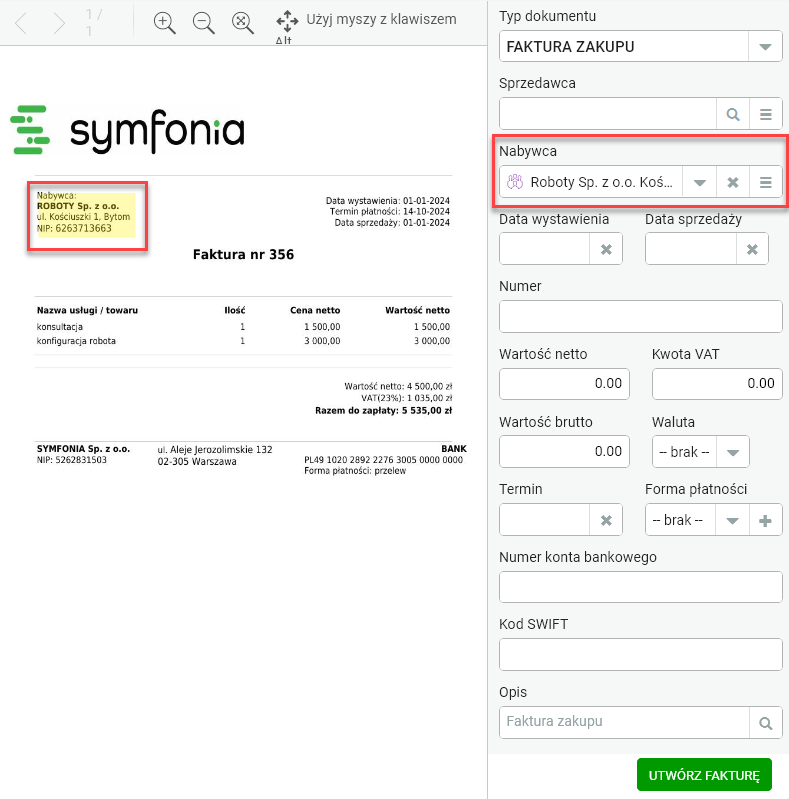The image size is (789, 799).
Task: Clear the Termin field
Action: (x=606, y=520)
